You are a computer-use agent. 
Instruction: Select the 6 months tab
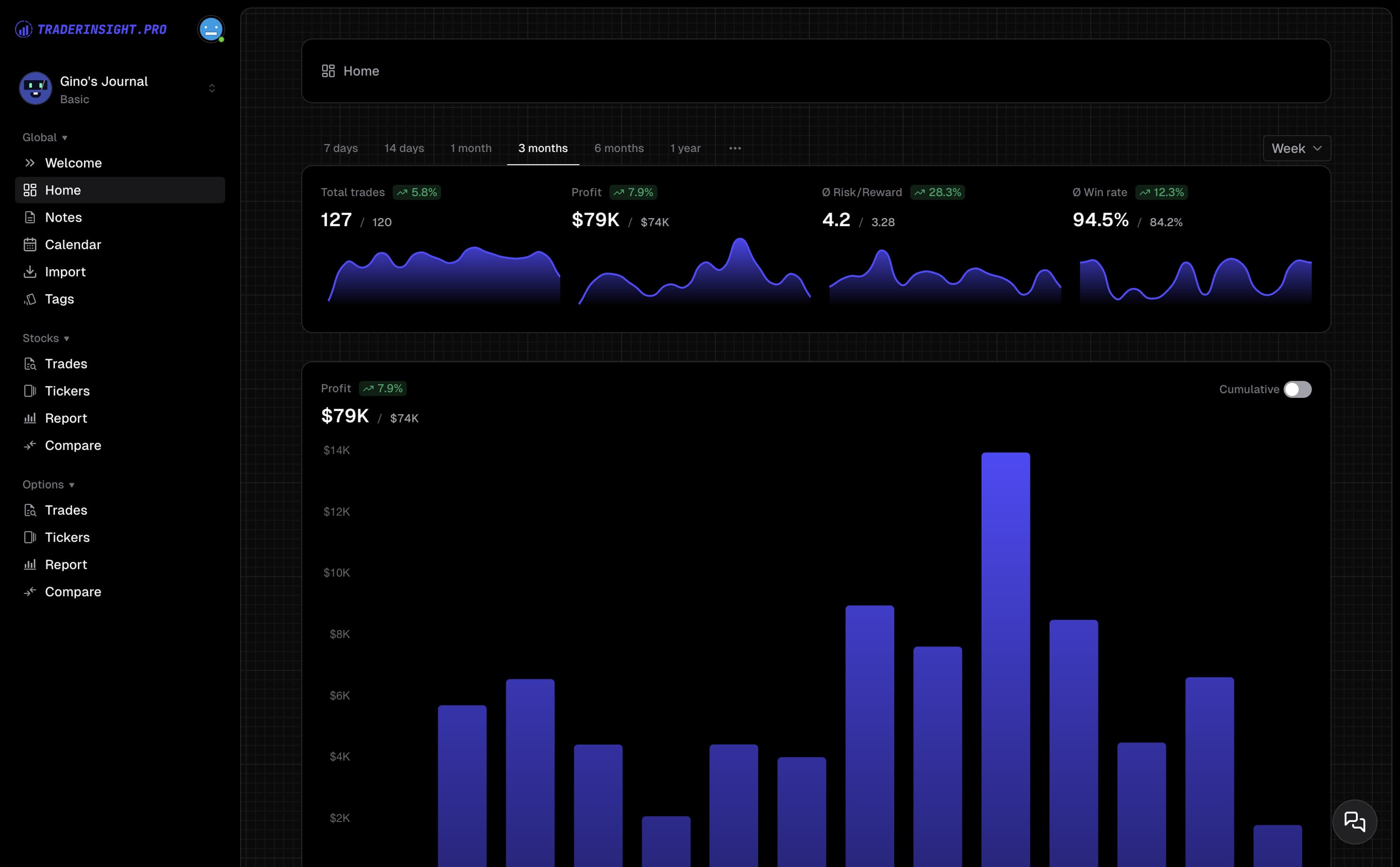coord(618,148)
